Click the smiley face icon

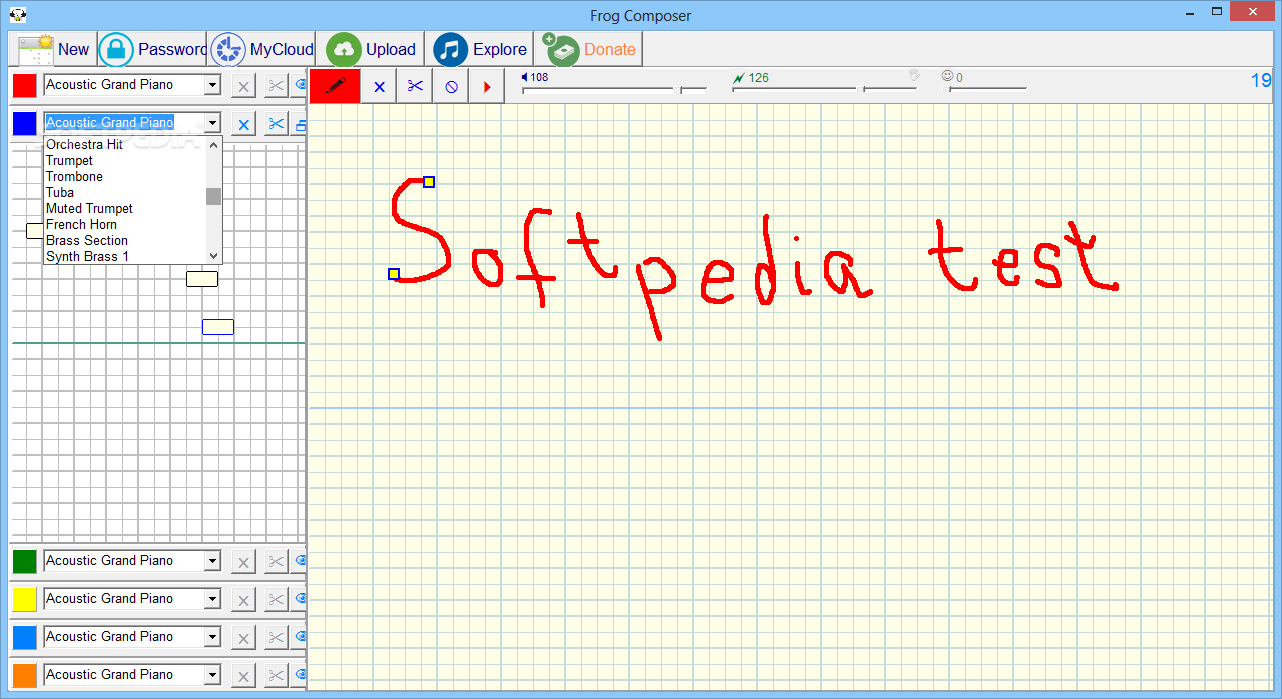[x=947, y=76]
